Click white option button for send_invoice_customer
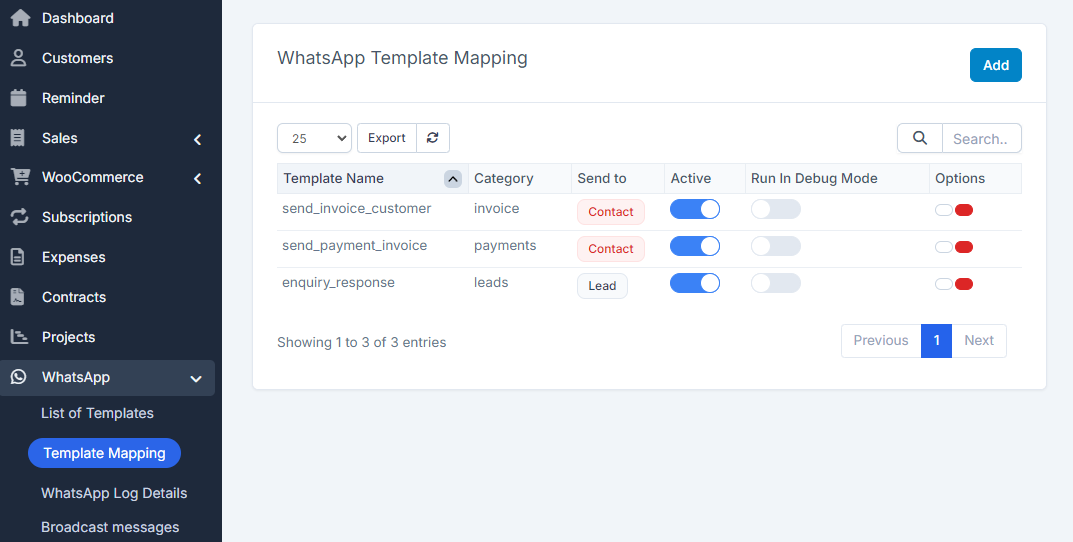Screen dimensions: 1073x542 944,210
